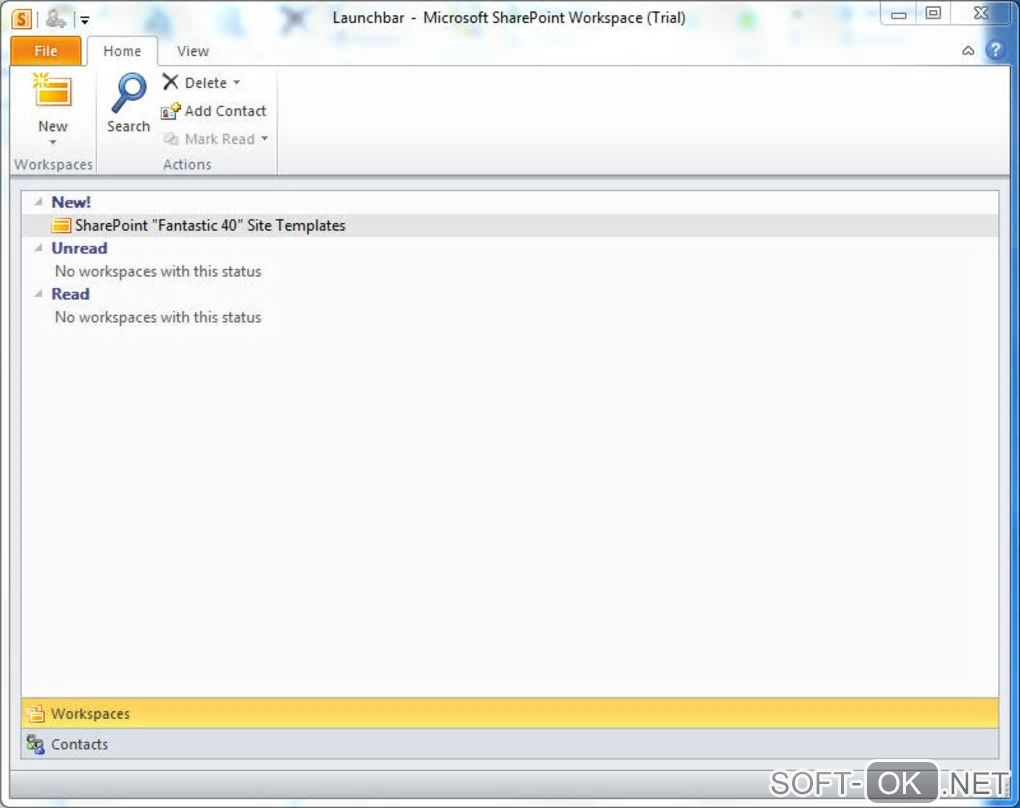Minimize the Launchbar window
Screen dimensions: 1020x808
(x=899, y=14)
